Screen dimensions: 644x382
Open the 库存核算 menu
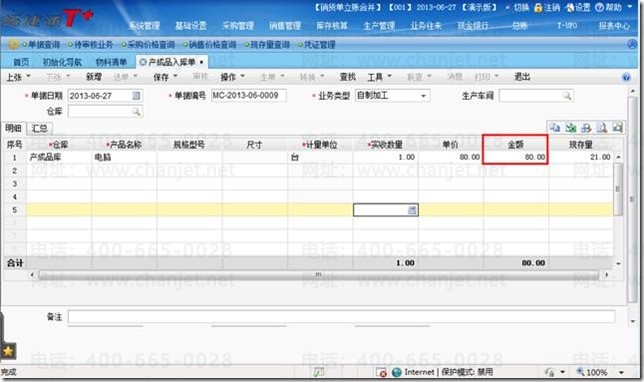pyautogui.click(x=332, y=26)
